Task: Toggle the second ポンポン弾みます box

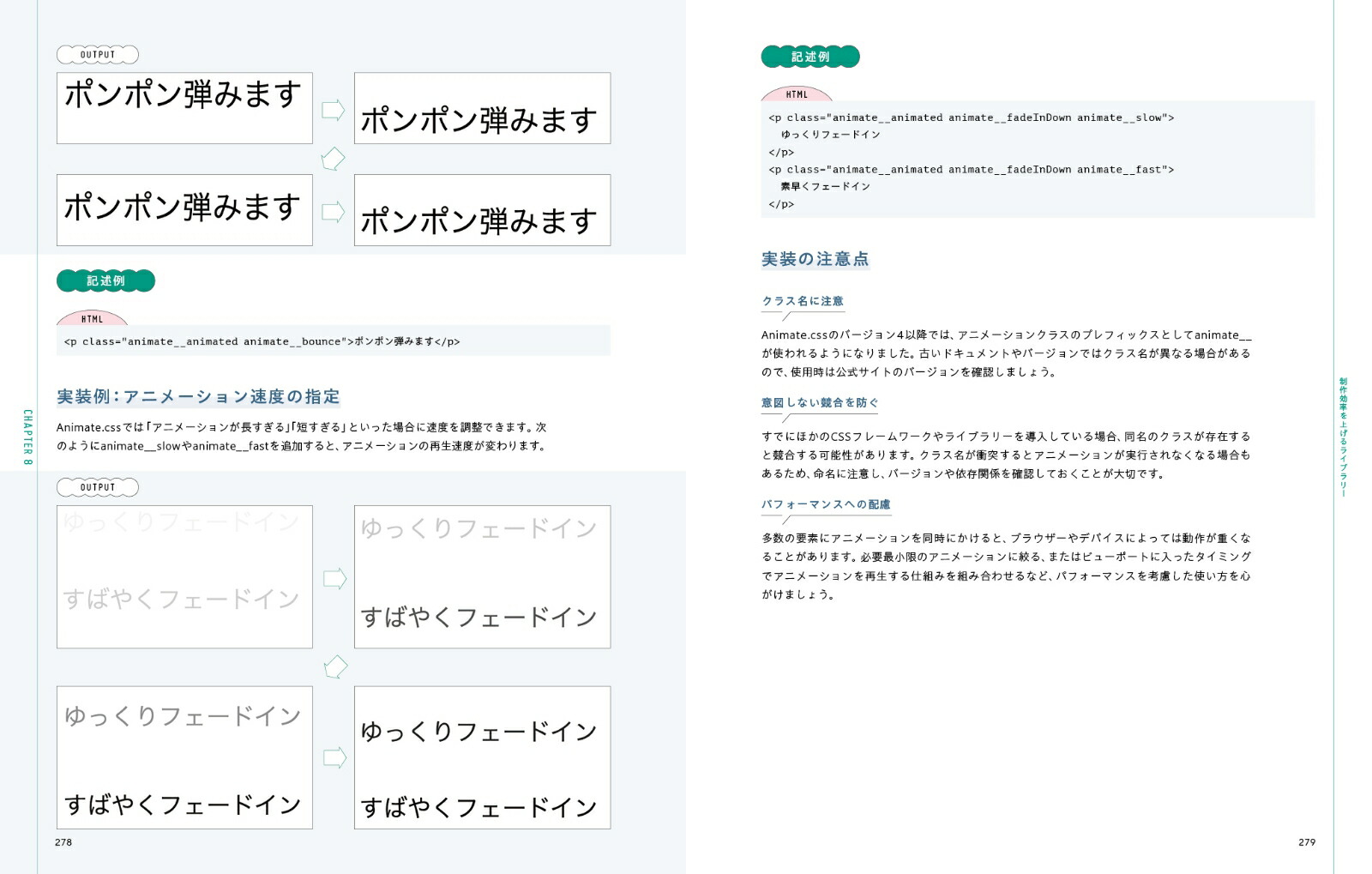Action: tap(184, 209)
